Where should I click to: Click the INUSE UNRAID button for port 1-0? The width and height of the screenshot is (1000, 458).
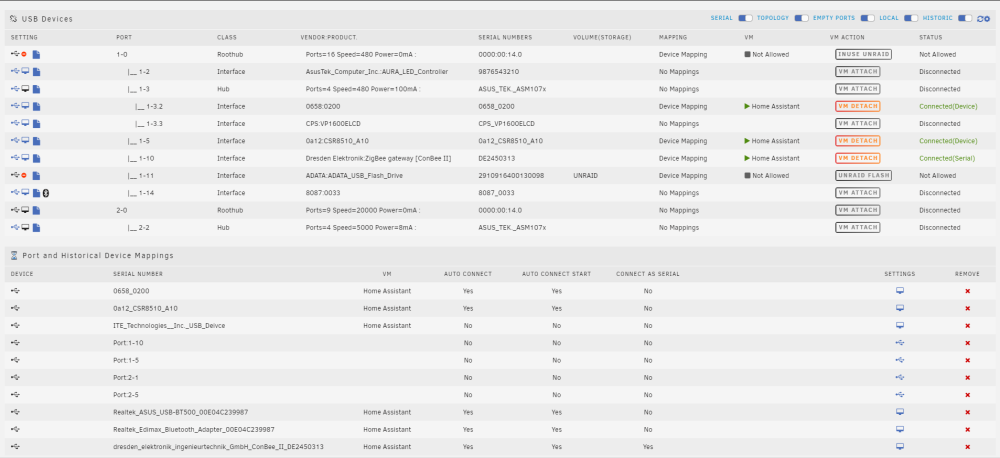(x=864, y=54)
